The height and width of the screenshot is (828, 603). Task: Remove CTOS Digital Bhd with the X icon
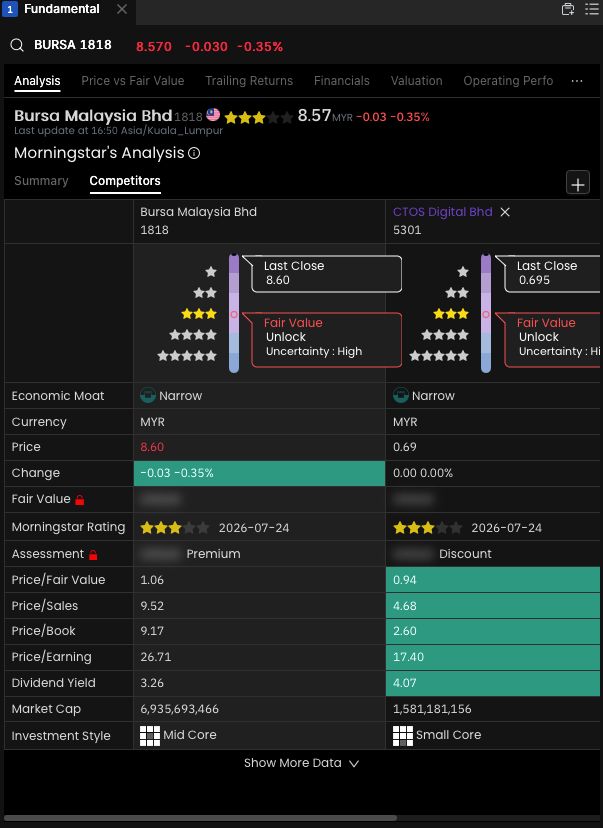pos(505,212)
